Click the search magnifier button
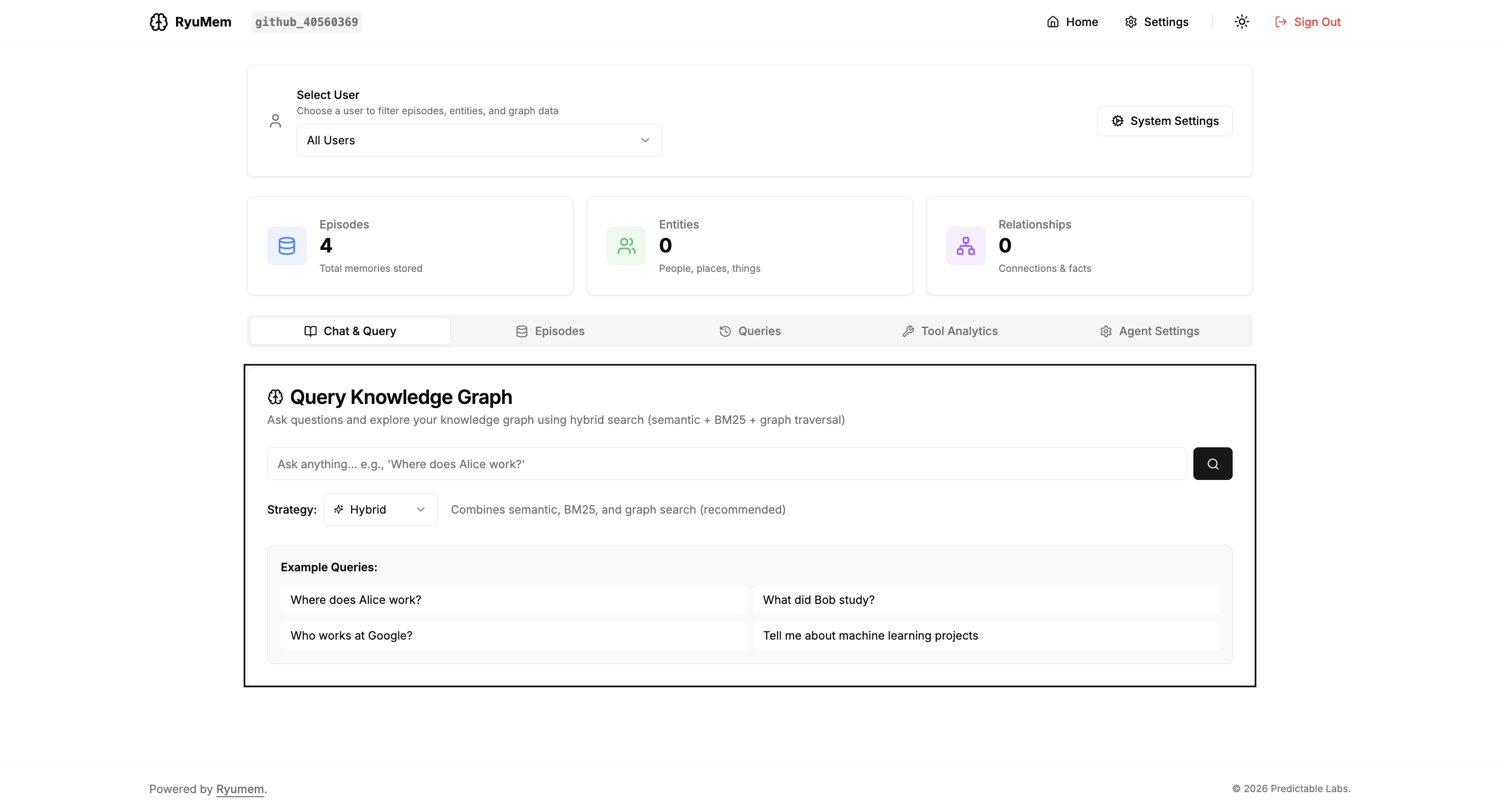The height and width of the screenshot is (812, 1500). click(x=1212, y=463)
